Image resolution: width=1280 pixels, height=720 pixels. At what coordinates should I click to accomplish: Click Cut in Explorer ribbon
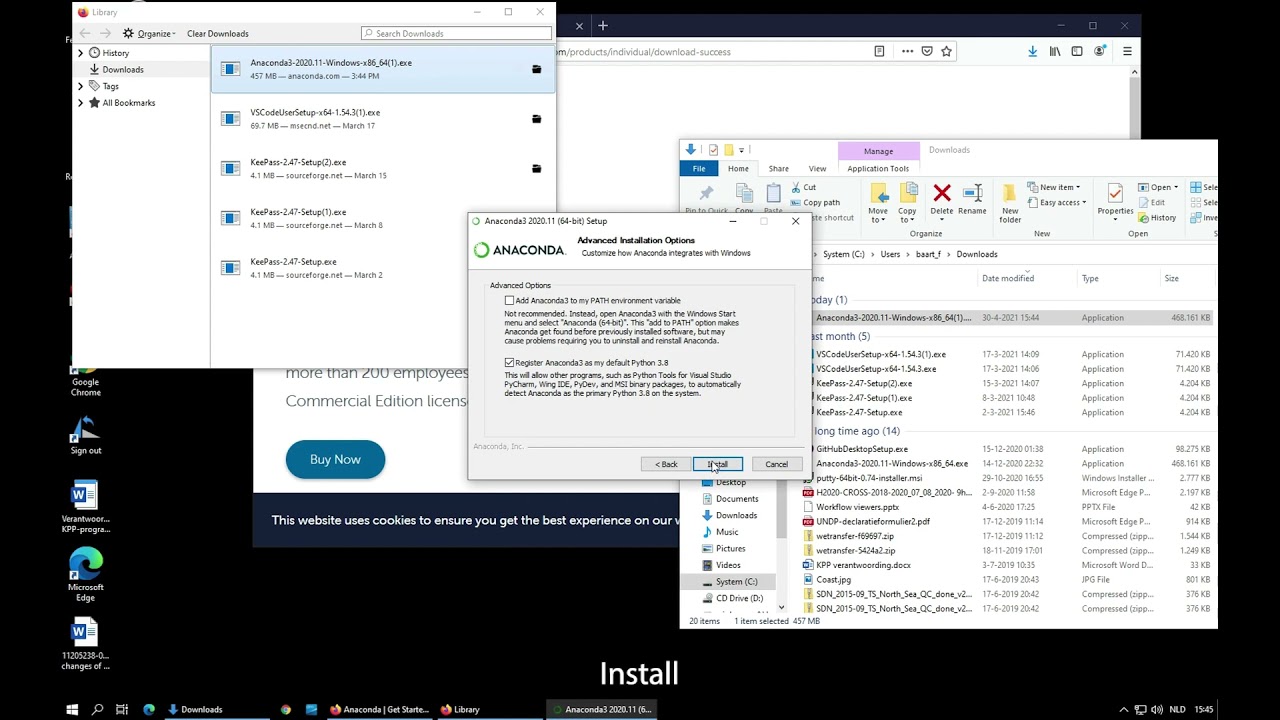803,187
